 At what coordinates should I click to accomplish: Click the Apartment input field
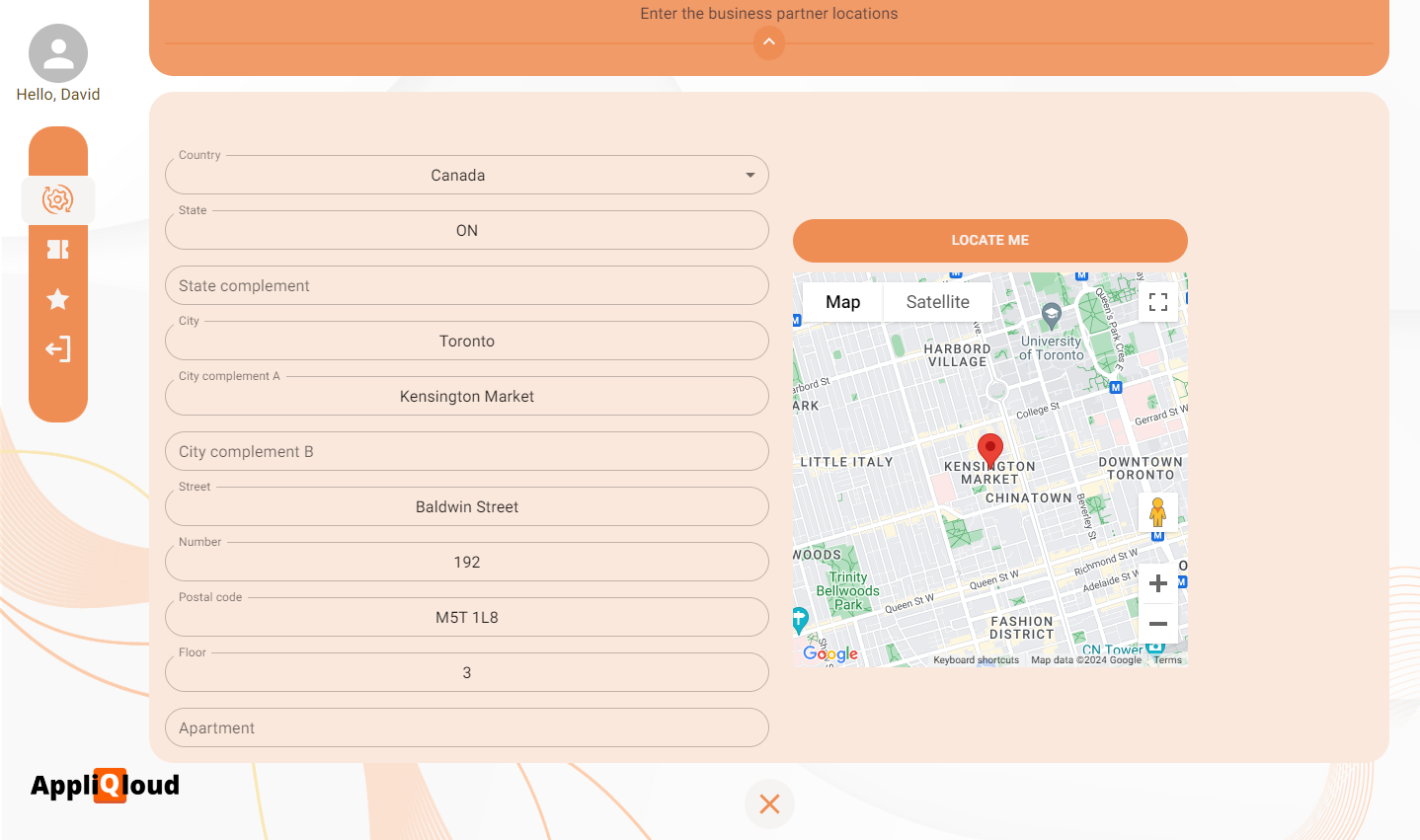(466, 727)
